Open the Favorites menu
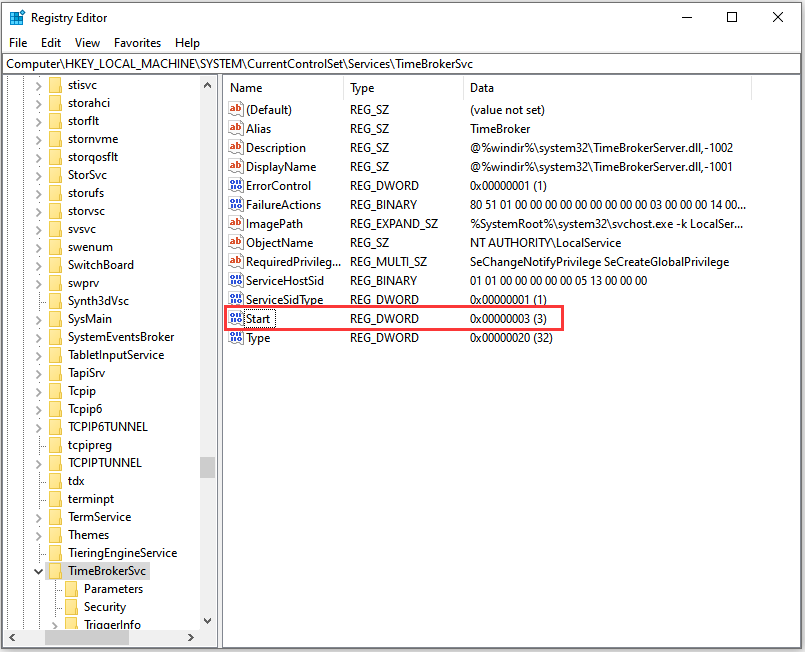This screenshot has height=652, width=805. click(x=138, y=43)
